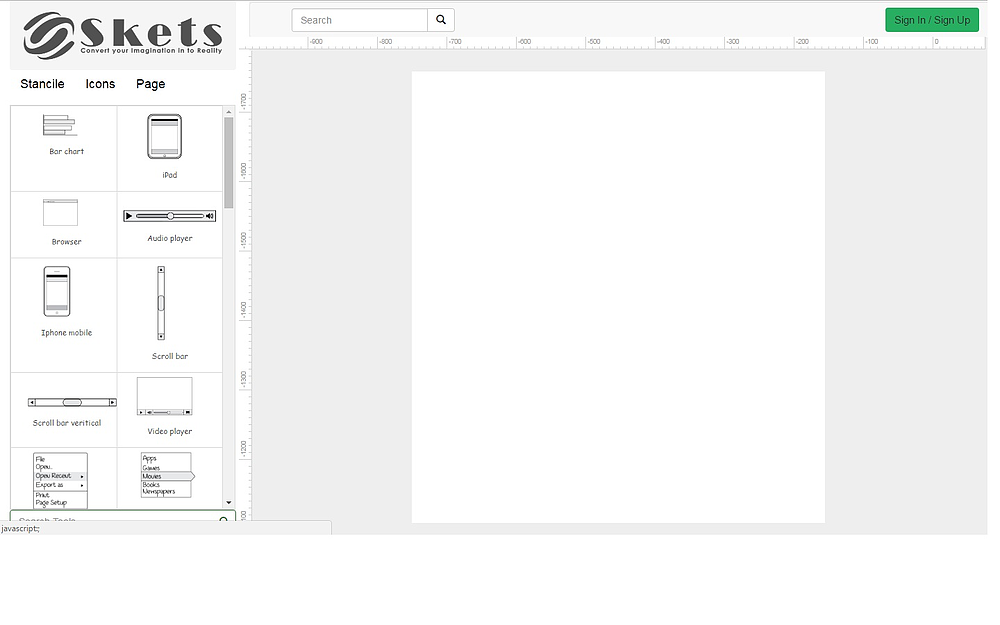The image size is (1000, 625).
Task: Open the Icons tab
Action: pos(100,84)
